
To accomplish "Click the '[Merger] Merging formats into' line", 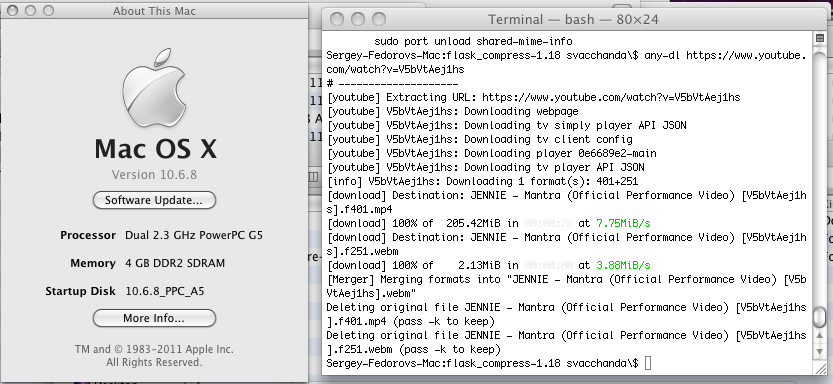I will tap(566, 279).
